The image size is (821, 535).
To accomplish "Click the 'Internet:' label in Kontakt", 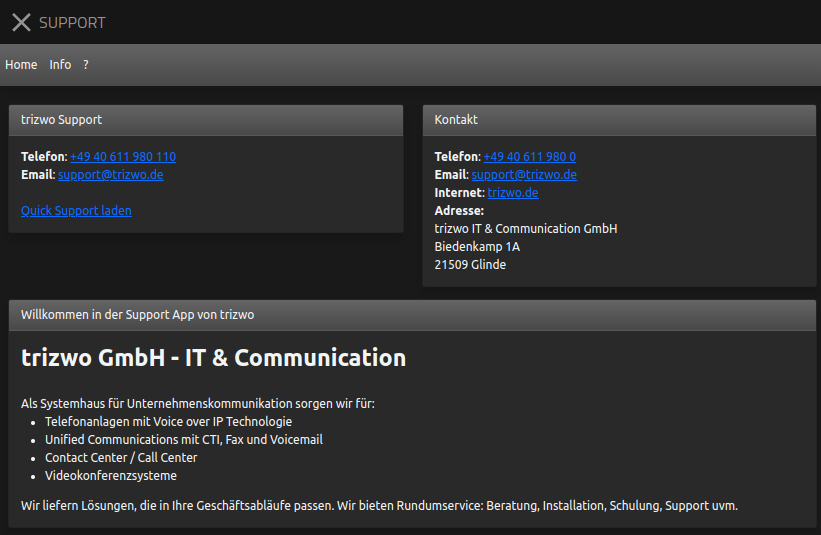I will [x=460, y=193].
